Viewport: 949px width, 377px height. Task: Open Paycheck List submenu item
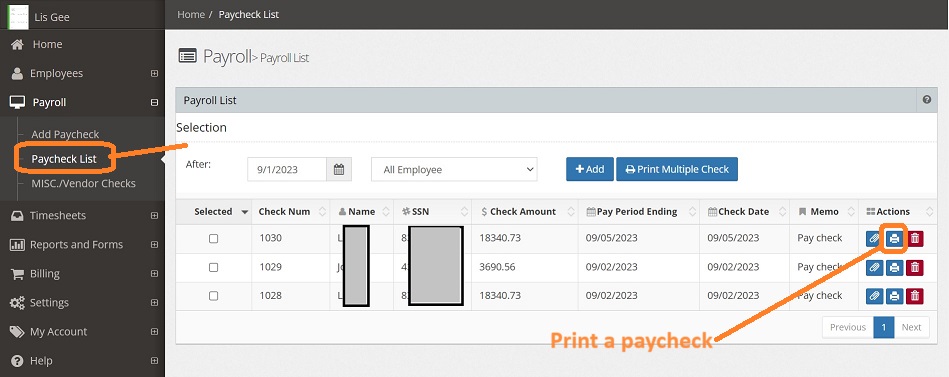(64, 159)
